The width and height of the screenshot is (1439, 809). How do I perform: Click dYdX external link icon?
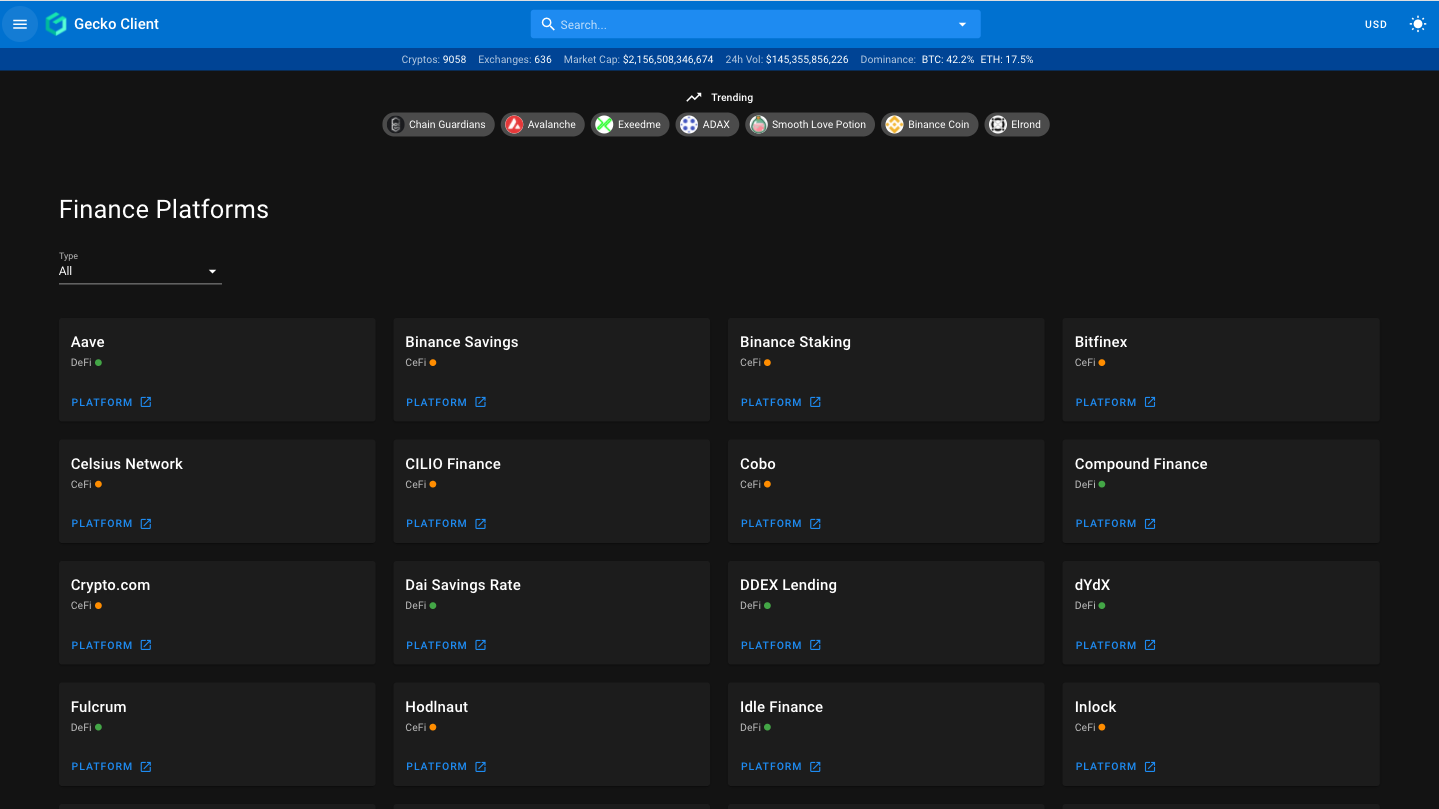coord(1150,645)
